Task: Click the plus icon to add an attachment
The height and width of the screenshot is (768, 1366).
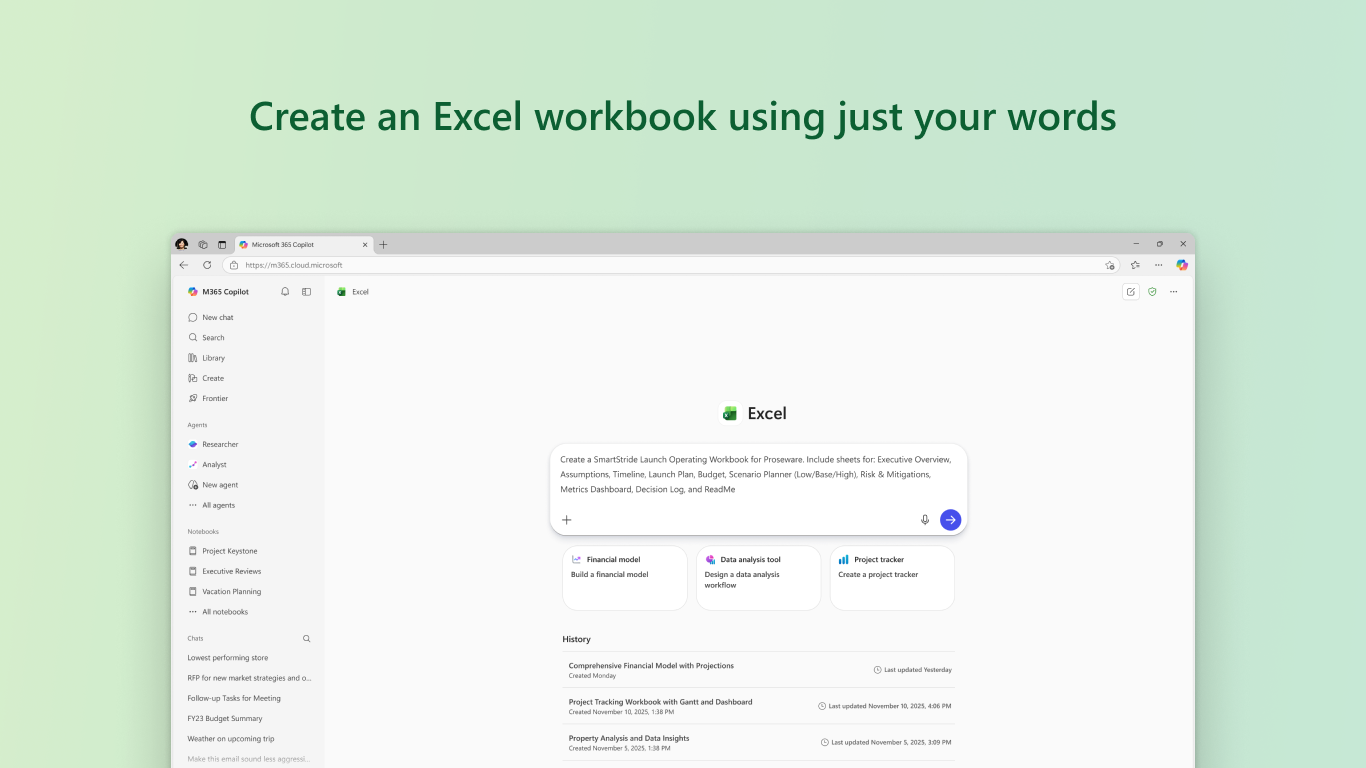Action: coord(567,520)
